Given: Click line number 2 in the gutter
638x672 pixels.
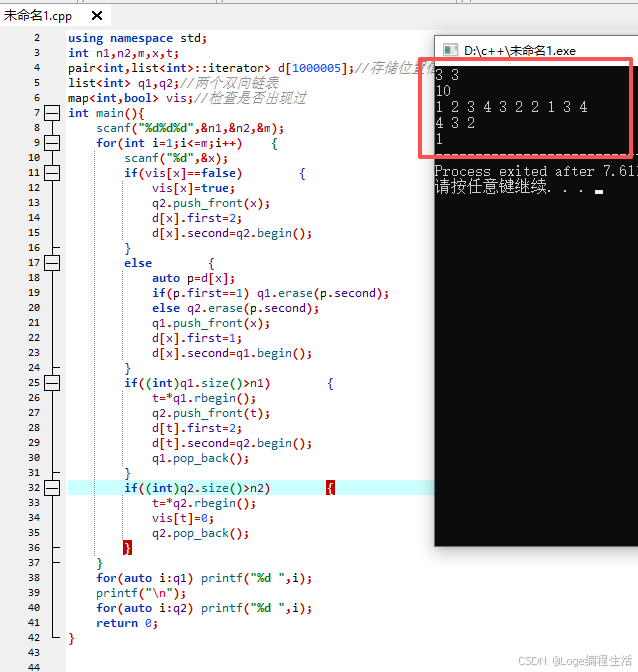Looking at the screenshot, I should pyautogui.click(x=37, y=38).
